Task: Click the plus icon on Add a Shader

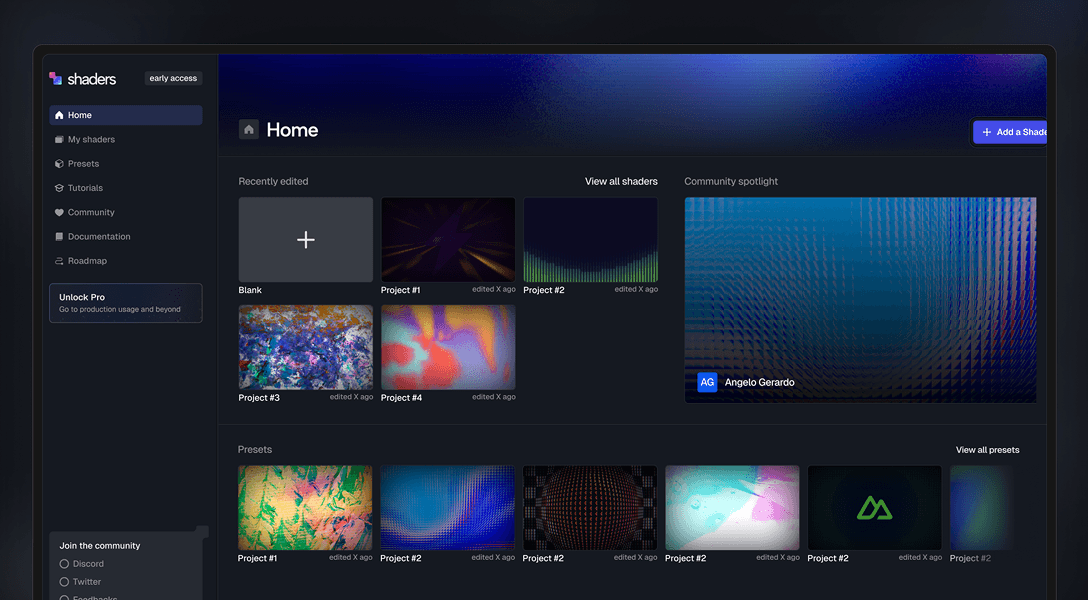Action: pyautogui.click(x=987, y=132)
